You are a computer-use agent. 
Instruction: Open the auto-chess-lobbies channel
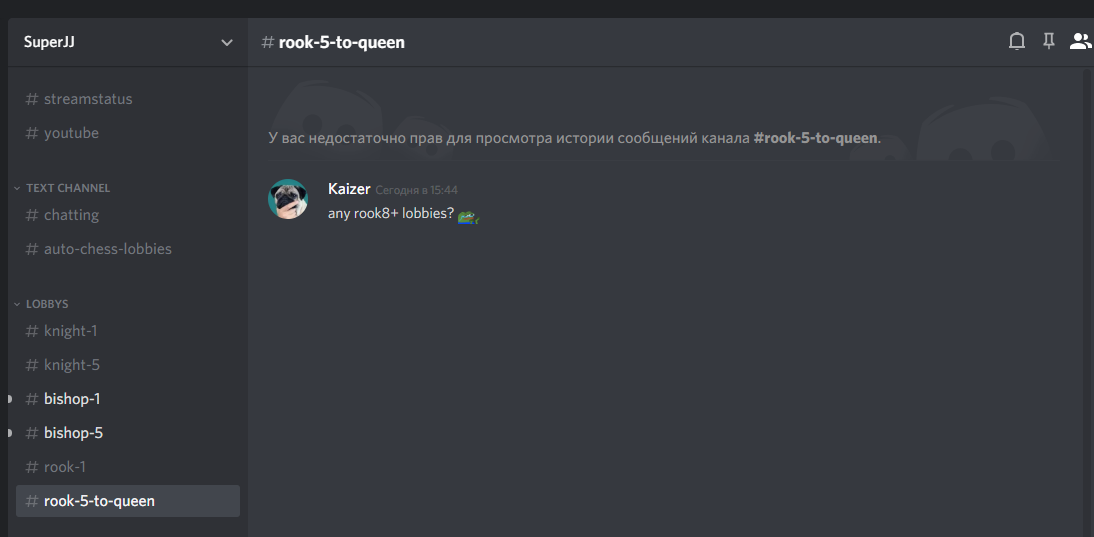click(x=128, y=249)
